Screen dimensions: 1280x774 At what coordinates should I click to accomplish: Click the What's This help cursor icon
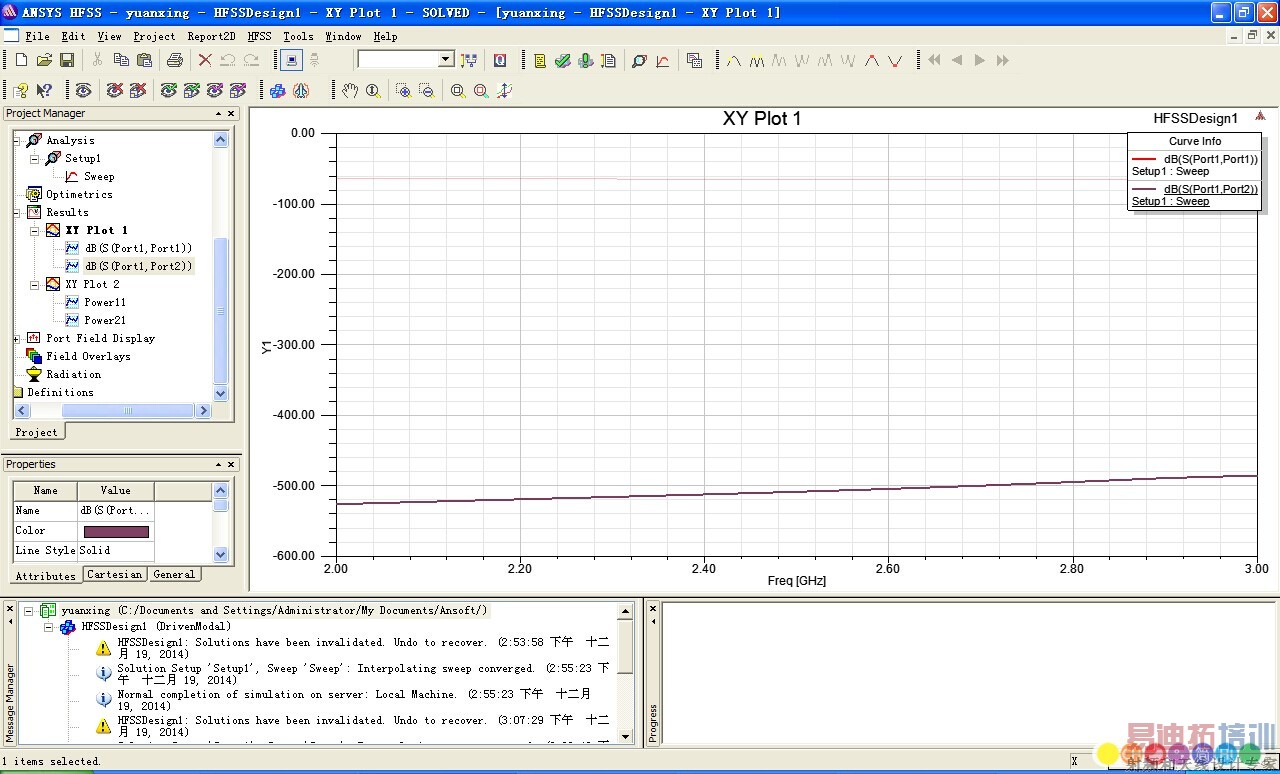[x=44, y=91]
